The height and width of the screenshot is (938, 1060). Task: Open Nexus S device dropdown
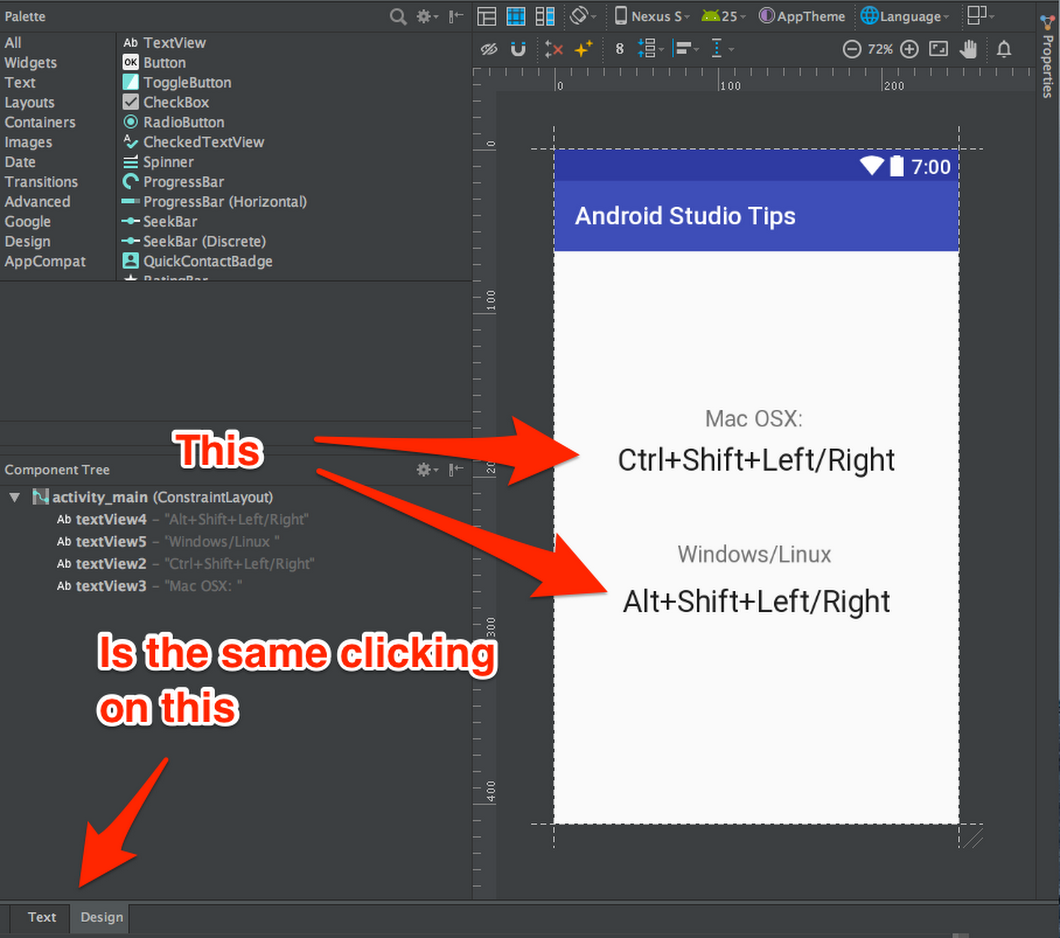(x=652, y=16)
